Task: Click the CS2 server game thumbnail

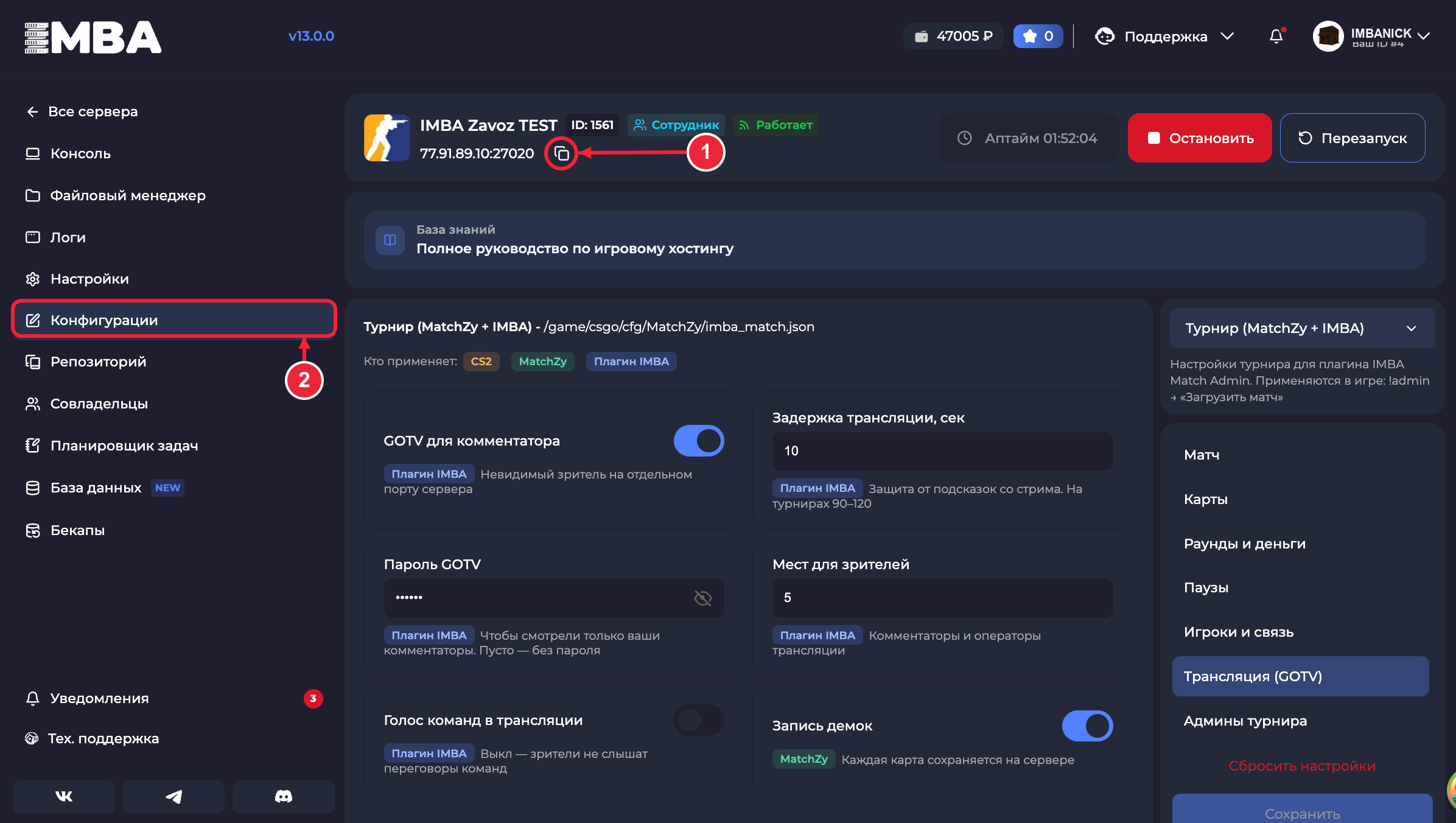Action: pyautogui.click(x=387, y=138)
